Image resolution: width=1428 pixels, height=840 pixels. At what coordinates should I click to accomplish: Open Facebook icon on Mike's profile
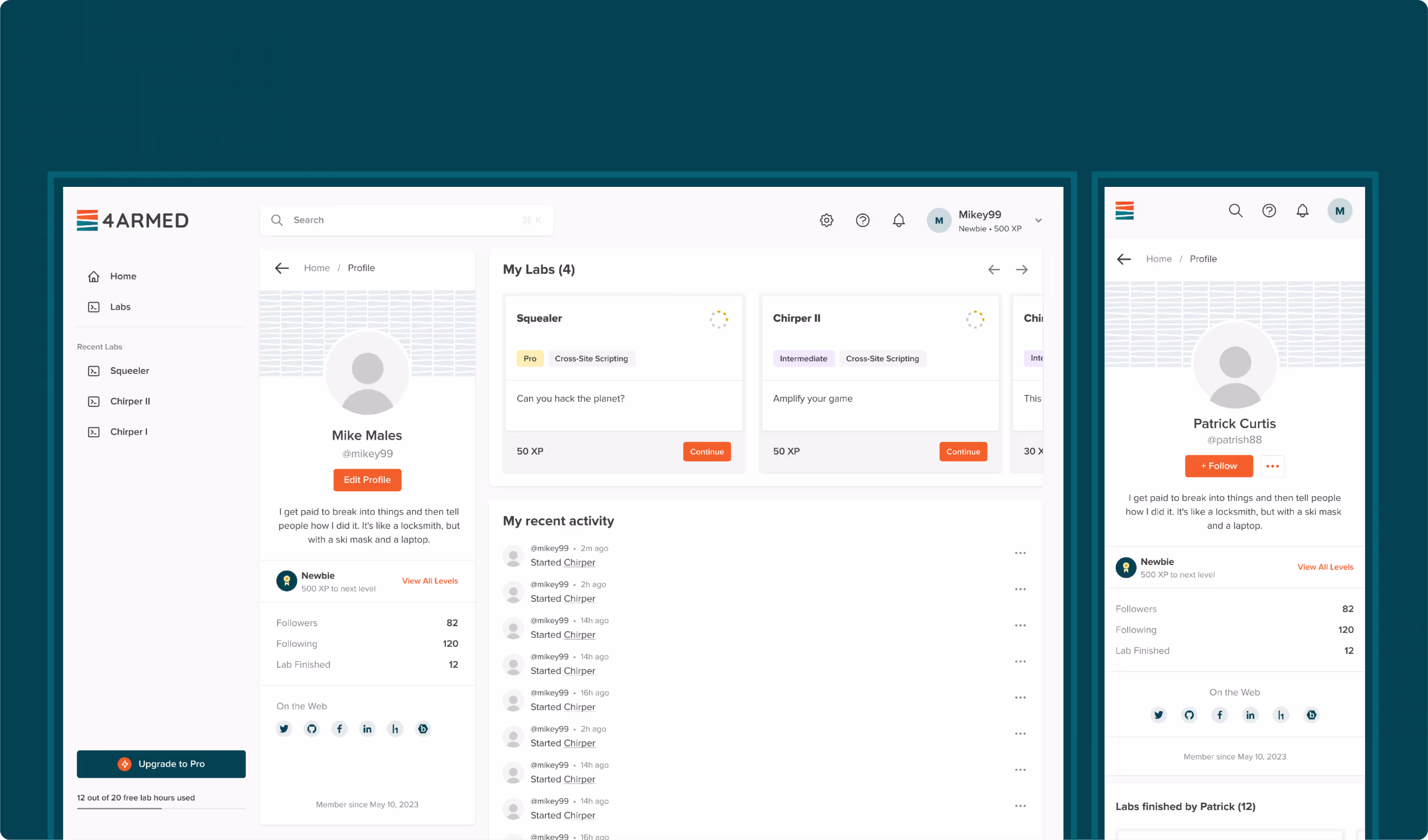(340, 729)
